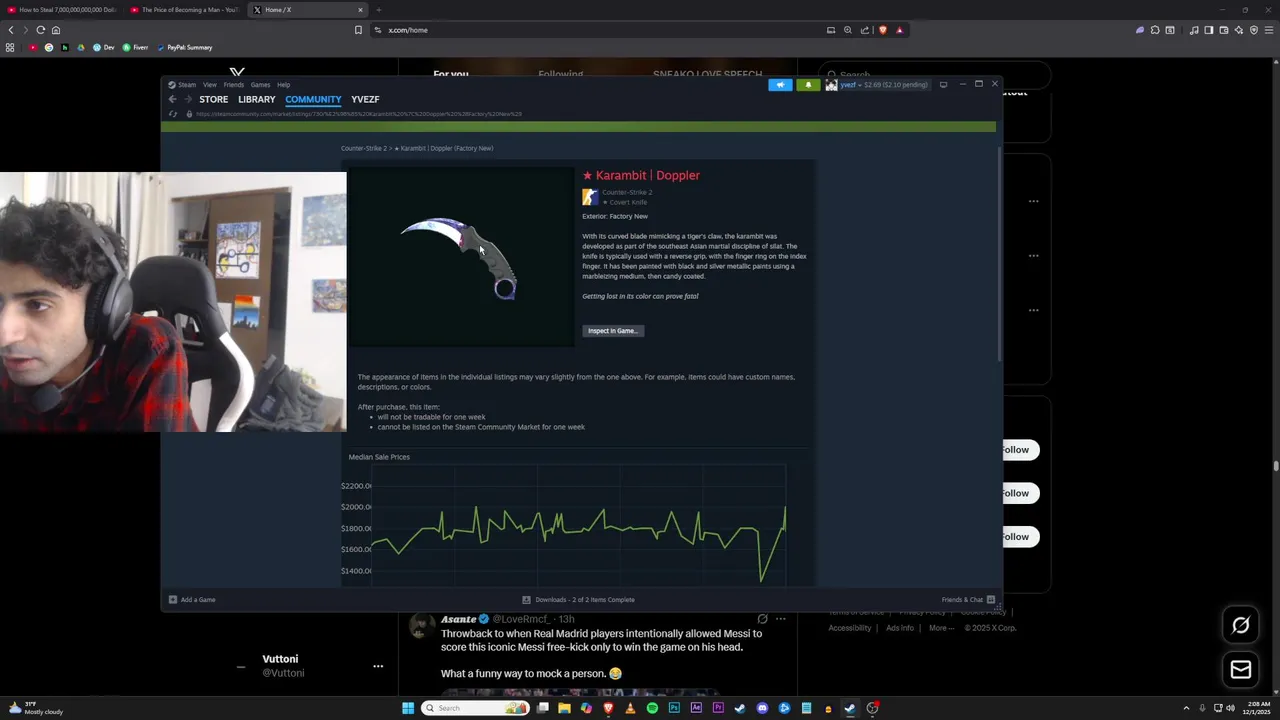Click the Inspect in Game button
The height and width of the screenshot is (720, 1280).
pos(613,331)
